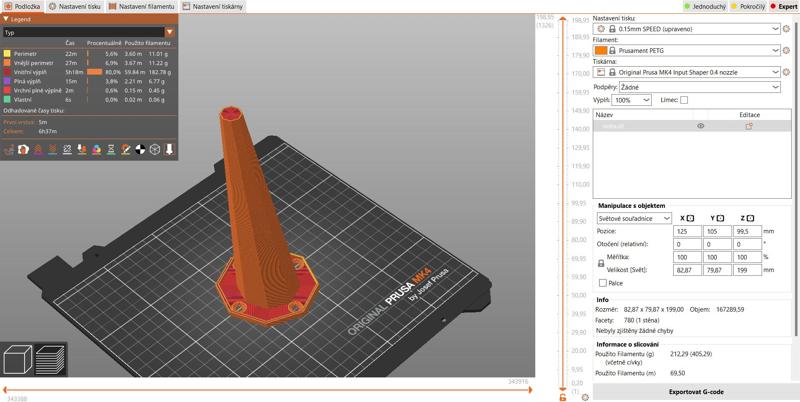This screenshot has width=800, height=402.
Task: Click the Měřítka X scale field
Action: click(687, 257)
